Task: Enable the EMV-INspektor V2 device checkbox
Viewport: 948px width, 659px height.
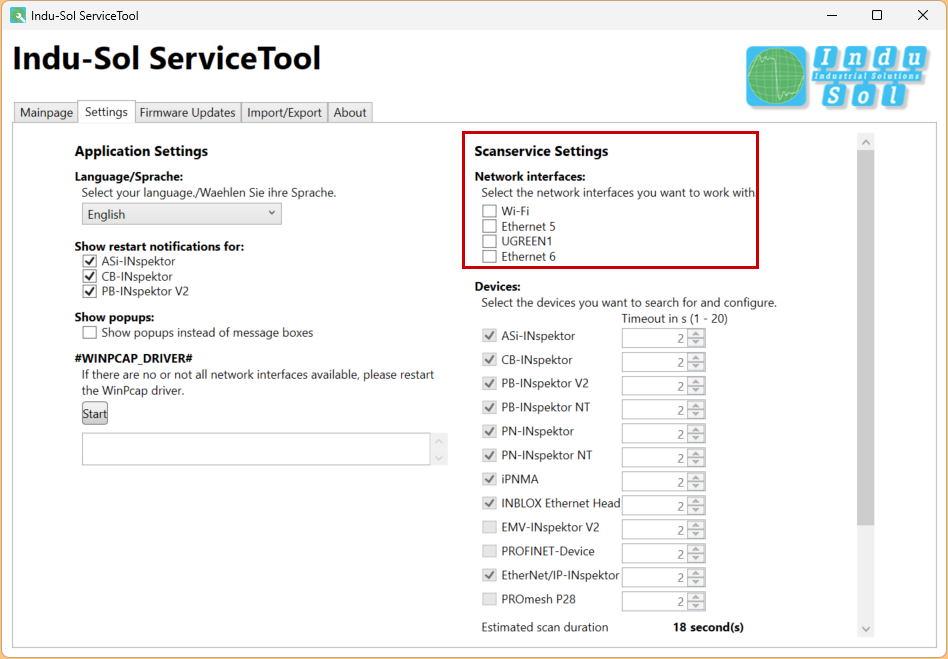Action: (x=489, y=527)
